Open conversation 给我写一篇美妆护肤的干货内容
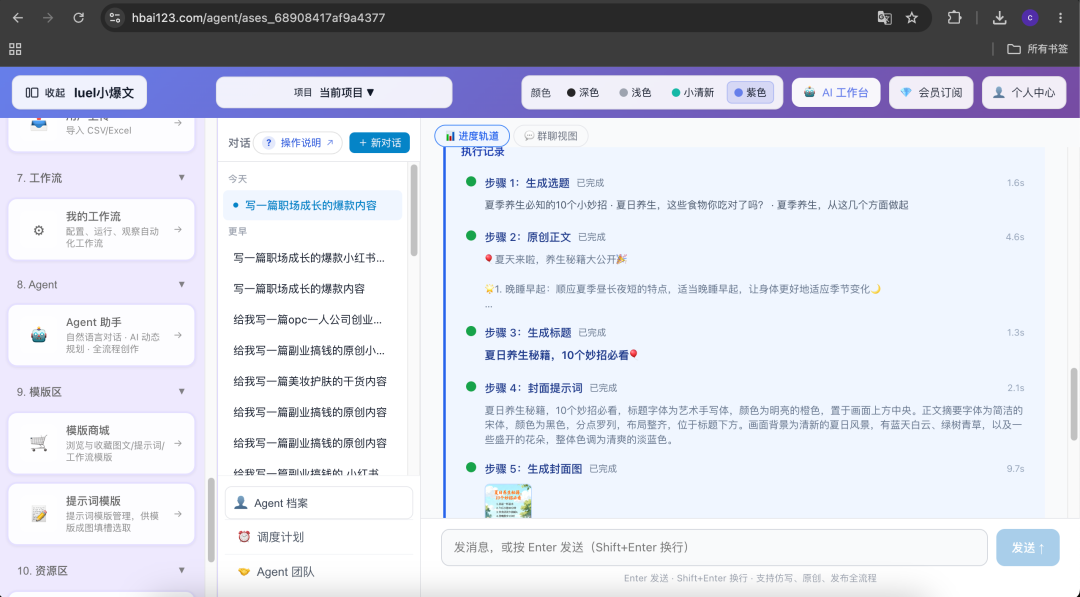The height and width of the screenshot is (597, 1080). coord(309,381)
